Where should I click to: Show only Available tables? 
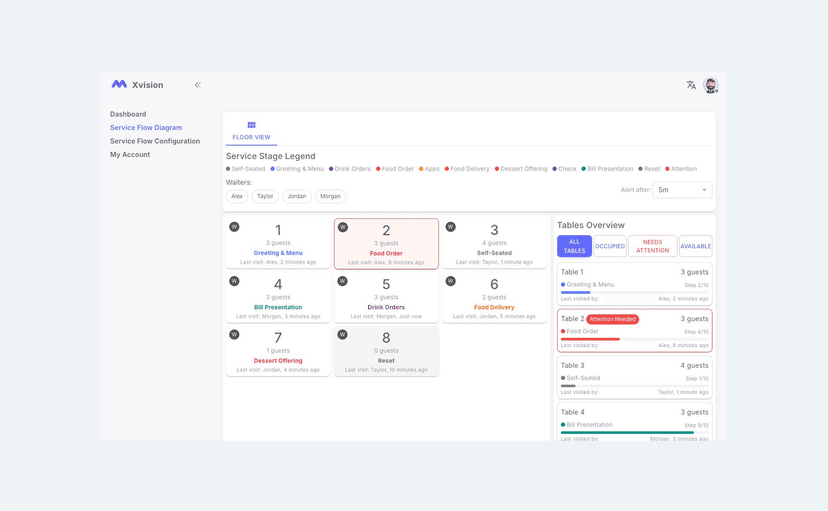[695, 246]
